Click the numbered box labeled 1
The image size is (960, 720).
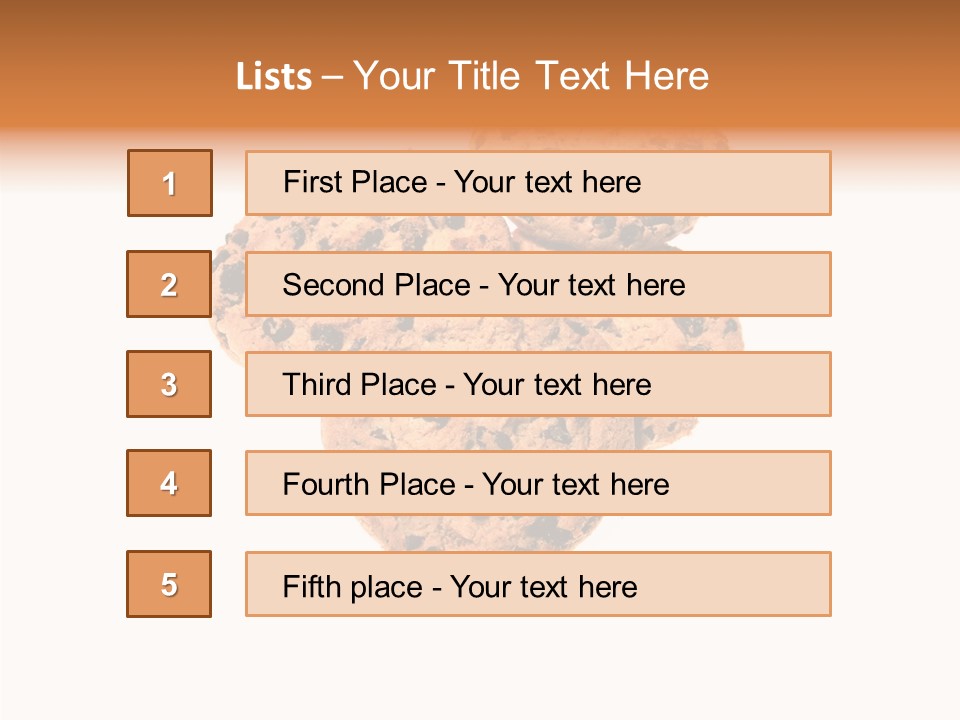click(x=170, y=183)
